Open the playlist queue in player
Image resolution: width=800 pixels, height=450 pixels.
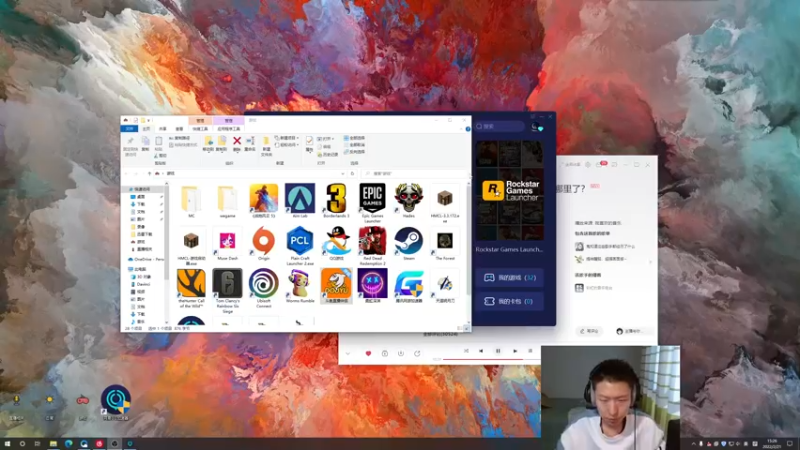click(x=530, y=351)
